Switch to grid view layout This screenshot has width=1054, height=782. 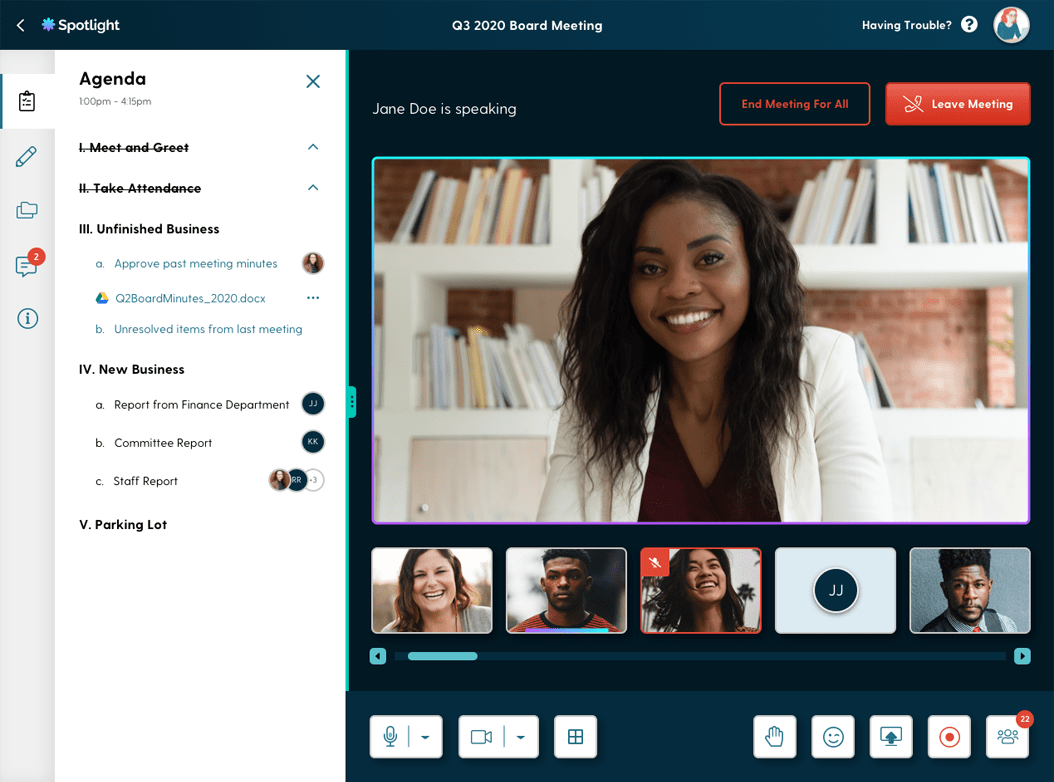tap(575, 736)
